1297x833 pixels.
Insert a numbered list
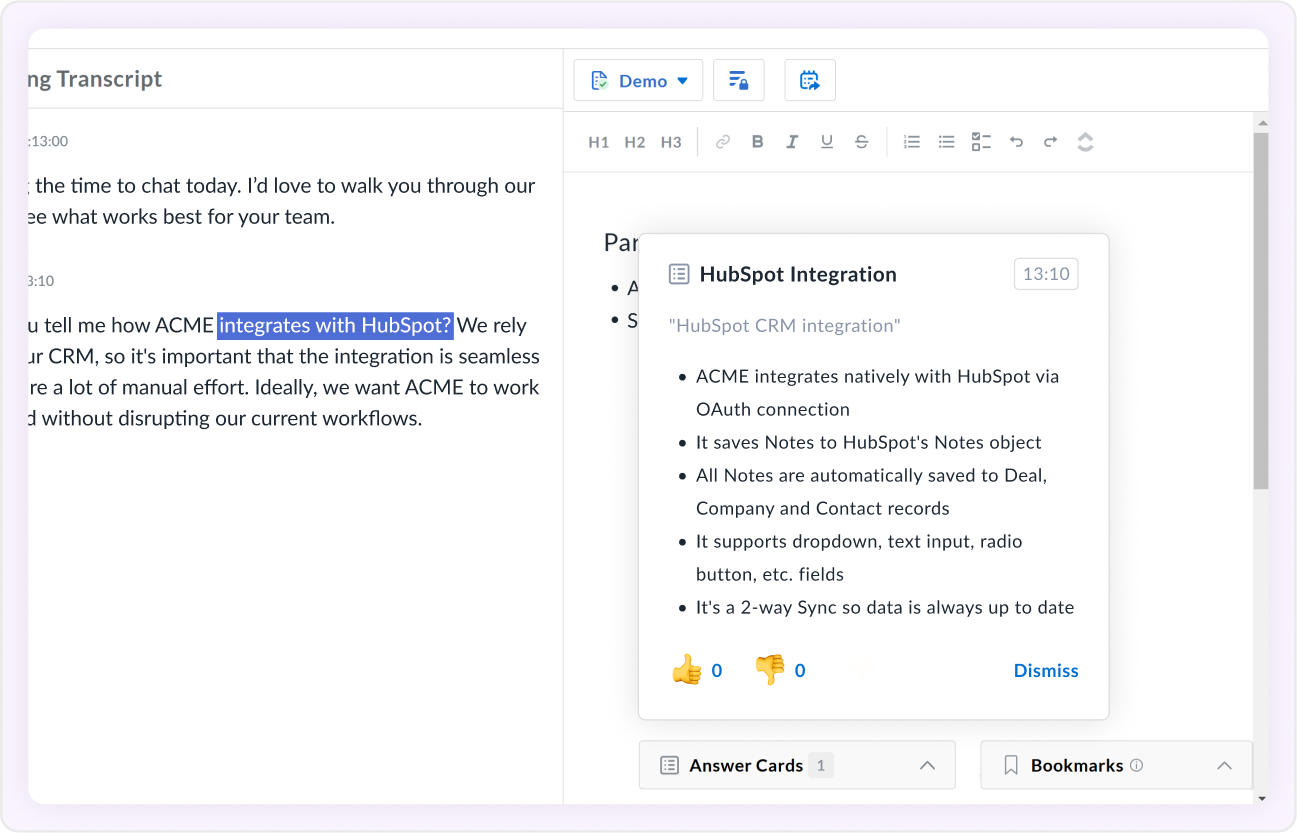pos(912,142)
